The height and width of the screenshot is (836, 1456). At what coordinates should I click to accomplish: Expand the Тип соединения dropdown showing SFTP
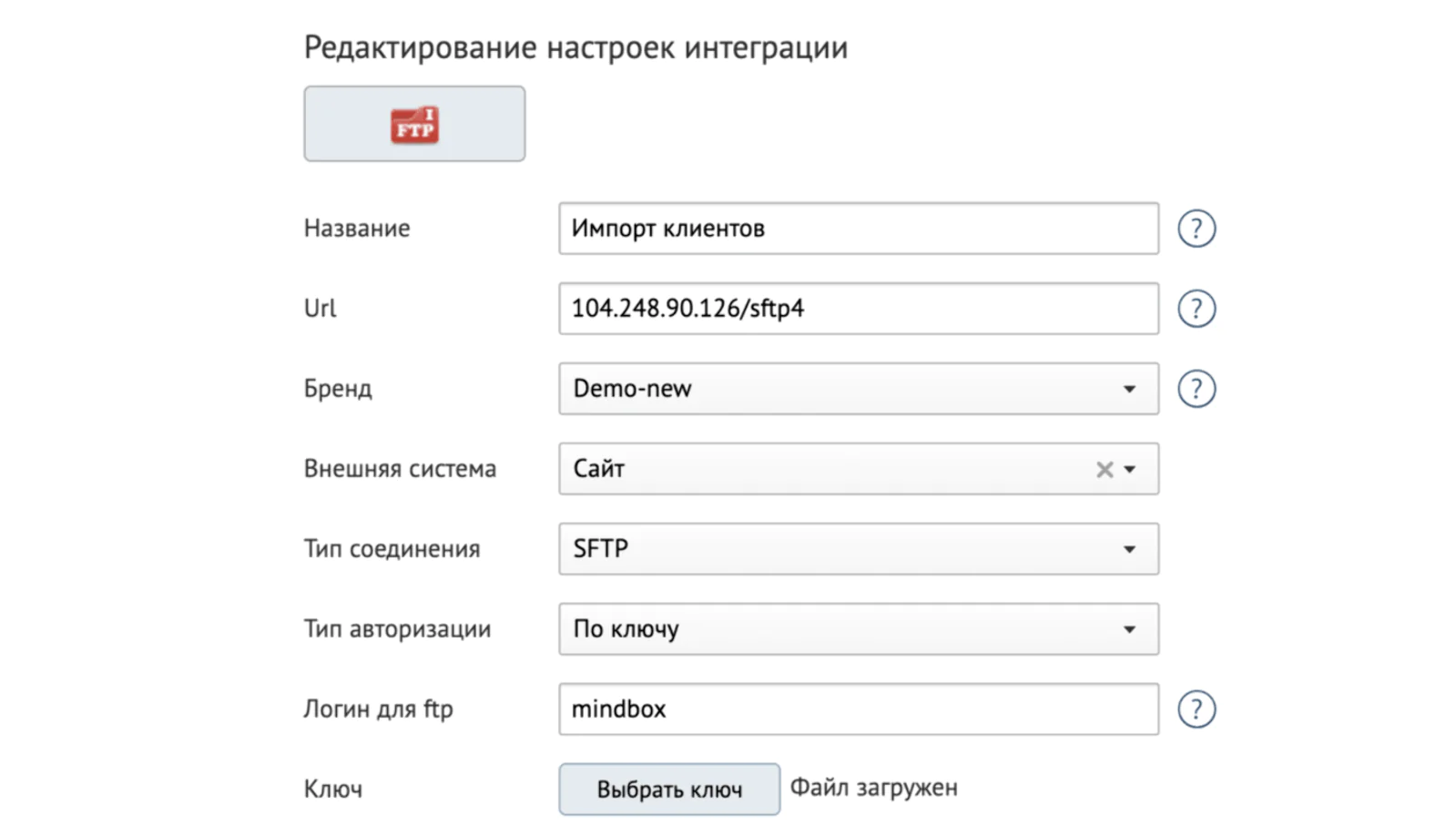click(x=859, y=549)
